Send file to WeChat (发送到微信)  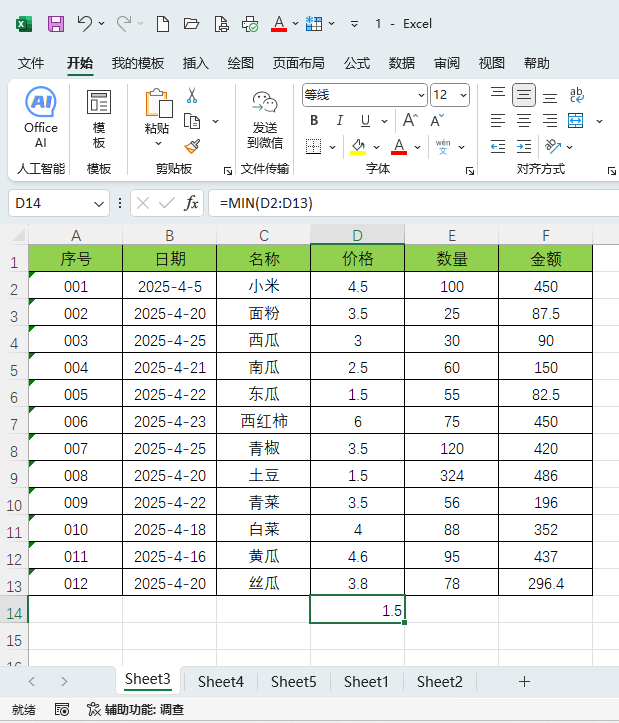[x=265, y=120]
